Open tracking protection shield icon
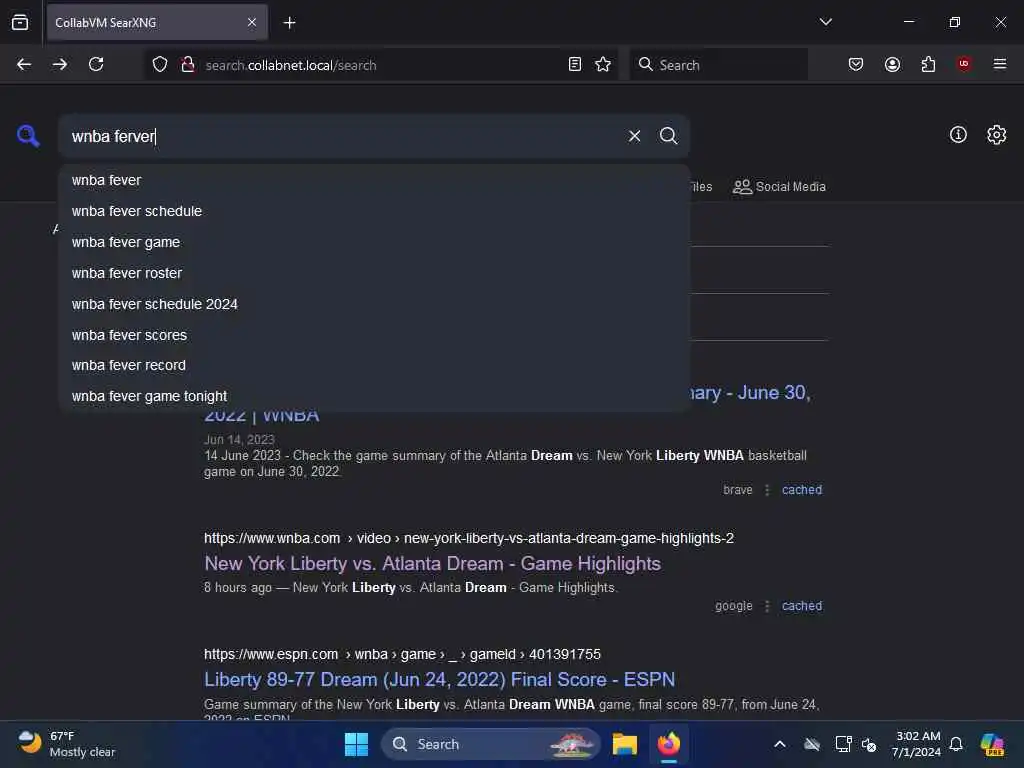The image size is (1024, 768). 160,65
